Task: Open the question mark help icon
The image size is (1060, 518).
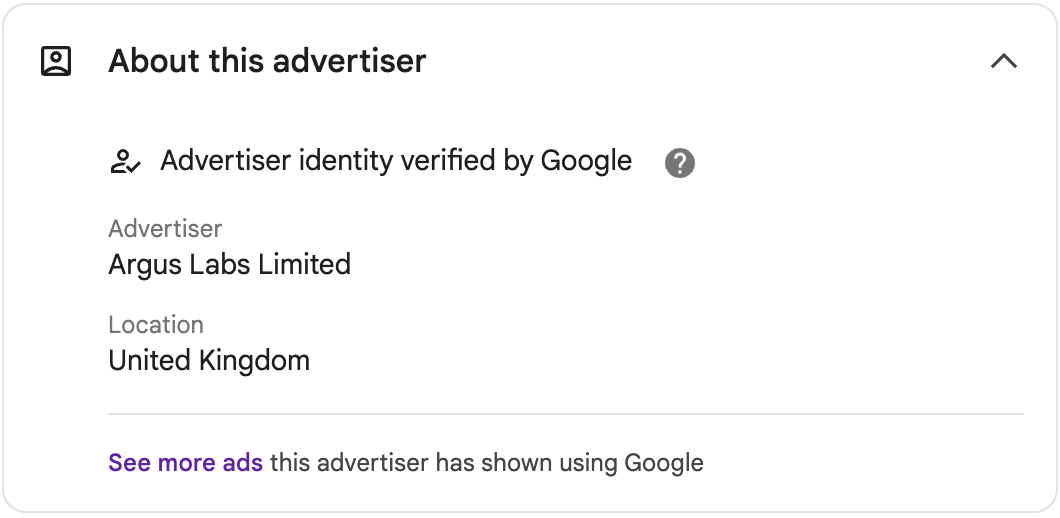Action: [679, 163]
